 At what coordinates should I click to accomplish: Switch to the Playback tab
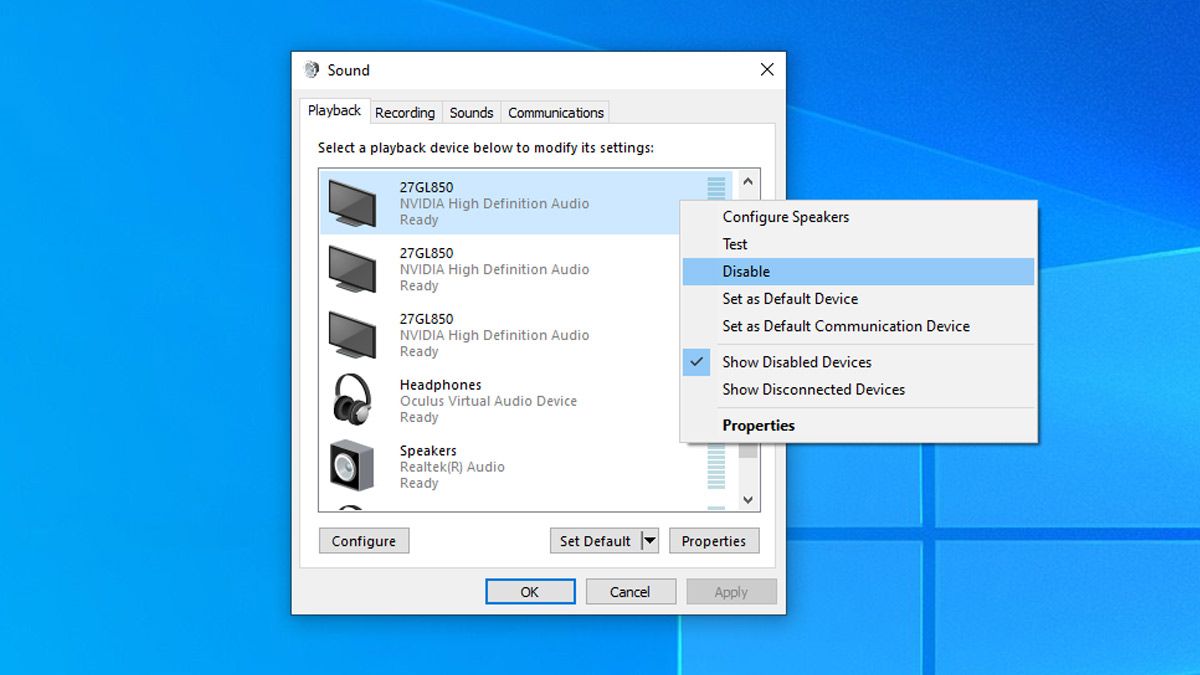tap(334, 111)
